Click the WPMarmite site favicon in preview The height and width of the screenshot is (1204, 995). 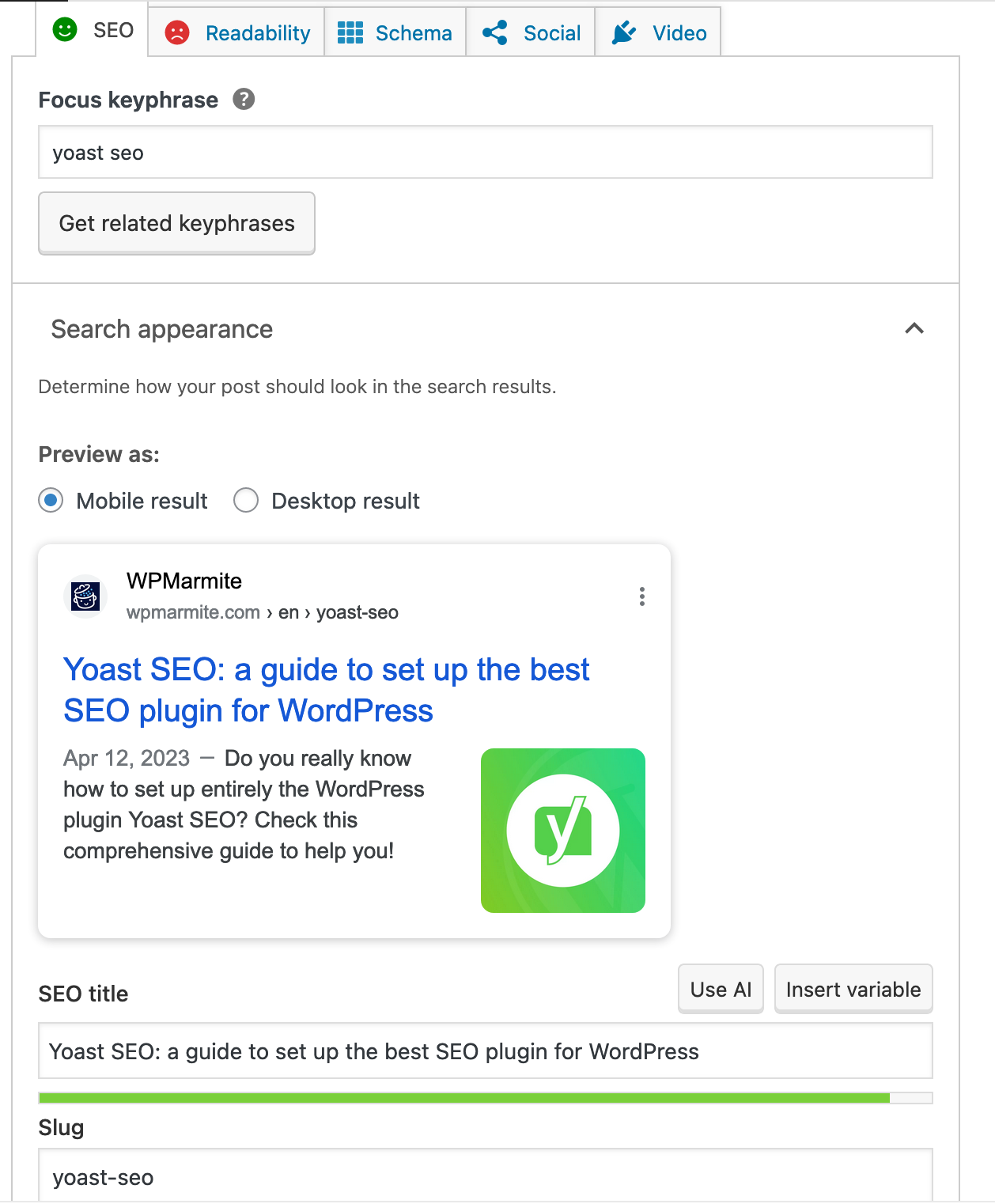(x=85, y=596)
